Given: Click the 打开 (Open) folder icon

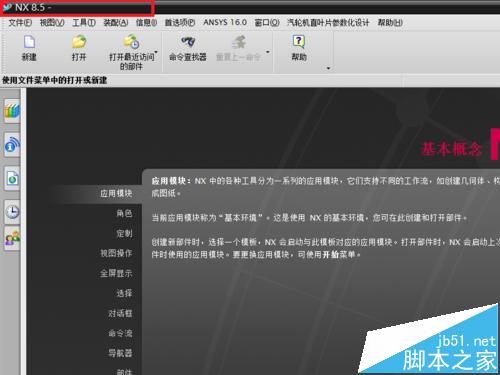Looking at the screenshot, I should click(79, 42).
